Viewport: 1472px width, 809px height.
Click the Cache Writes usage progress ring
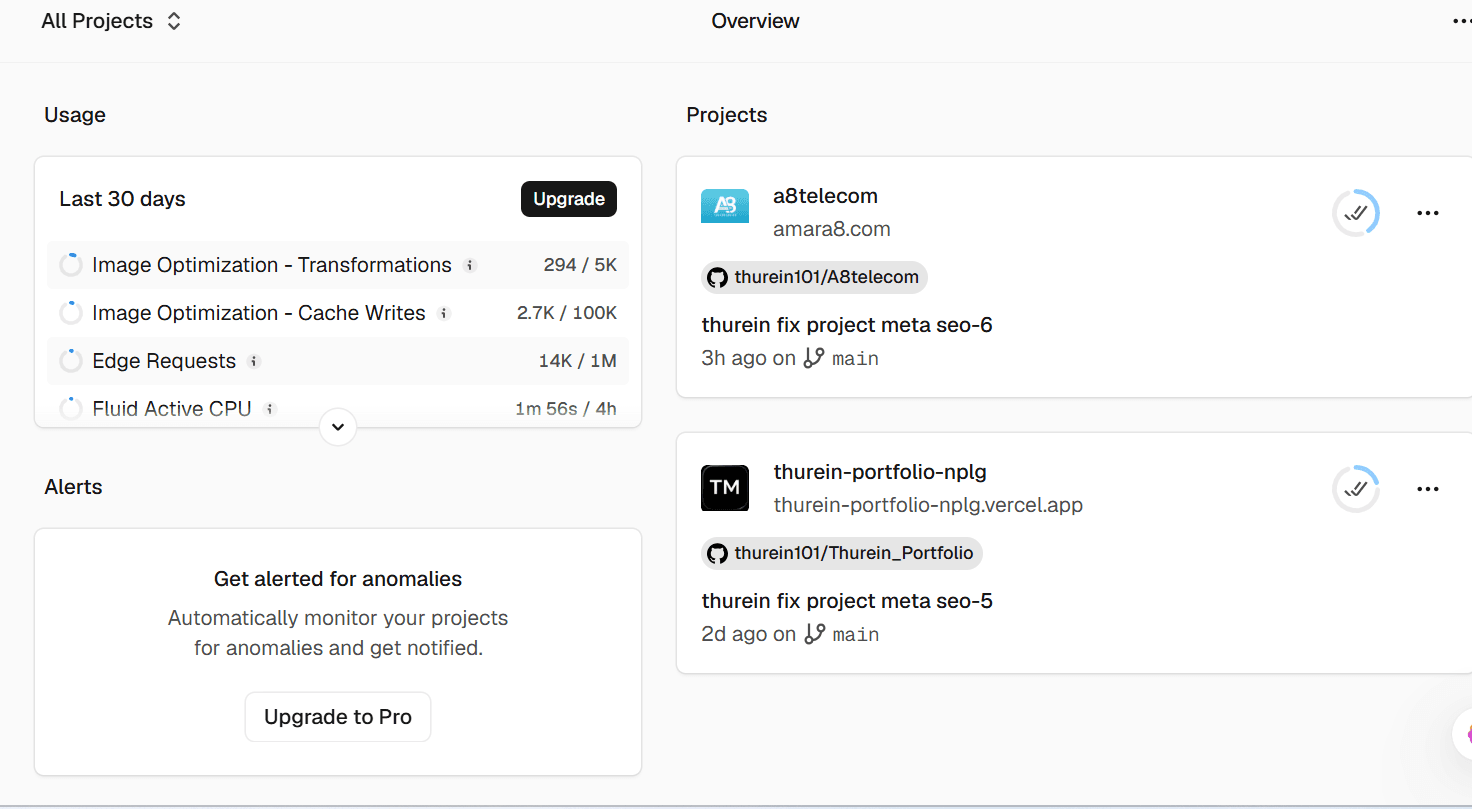70,313
